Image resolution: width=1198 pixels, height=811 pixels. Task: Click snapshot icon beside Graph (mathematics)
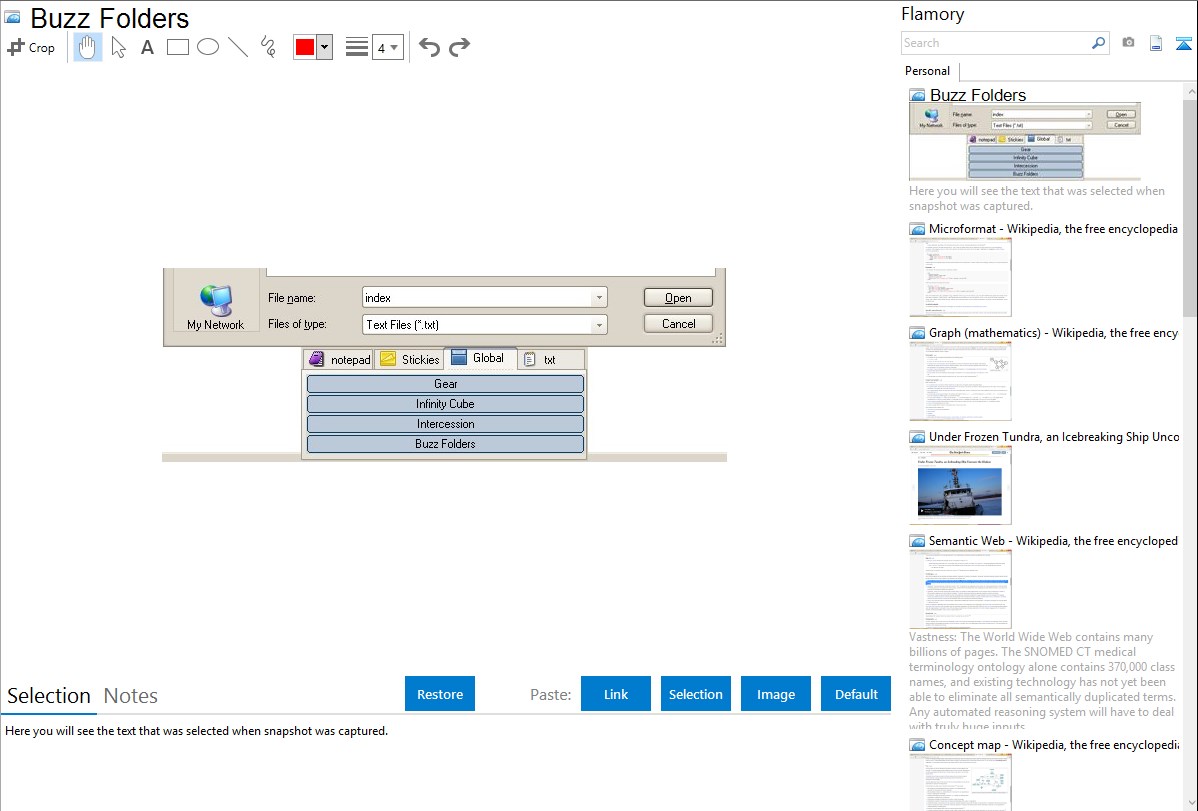(x=917, y=333)
